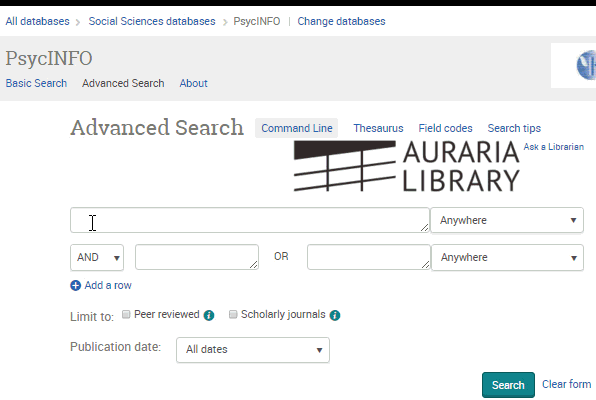Open the Field codes link
This screenshot has width=596, height=400.
(x=445, y=128)
